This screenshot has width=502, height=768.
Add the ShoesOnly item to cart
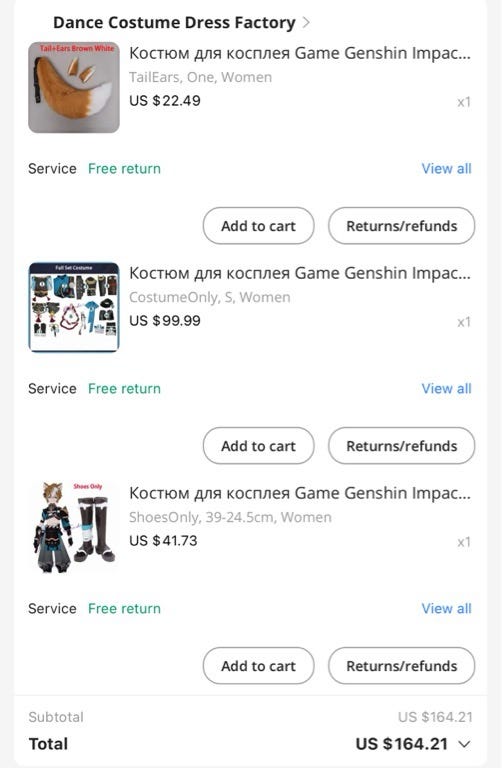[x=259, y=666]
